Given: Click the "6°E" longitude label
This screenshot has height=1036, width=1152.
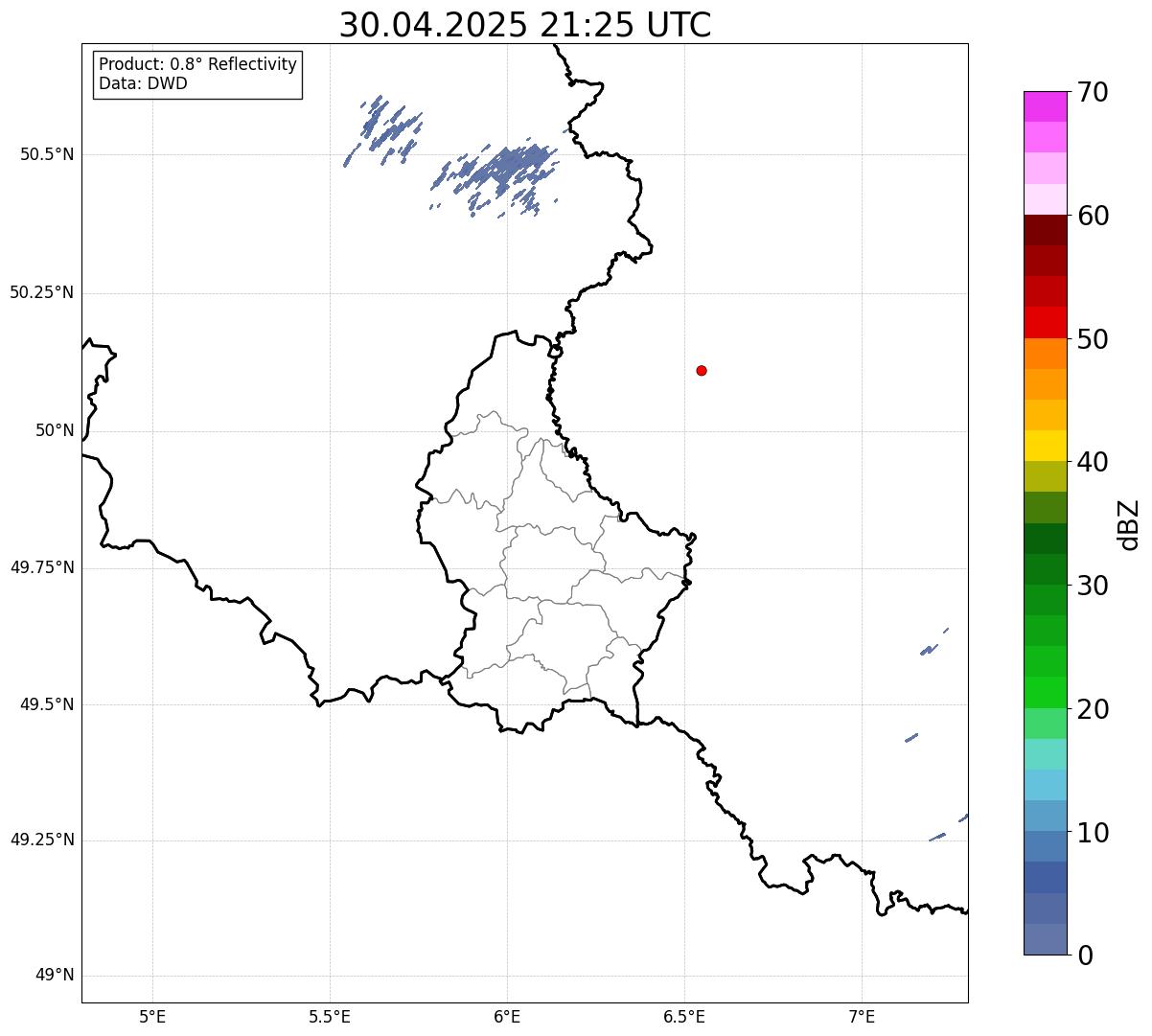Looking at the screenshot, I should pyautogui.click(x=507, y=1017).
